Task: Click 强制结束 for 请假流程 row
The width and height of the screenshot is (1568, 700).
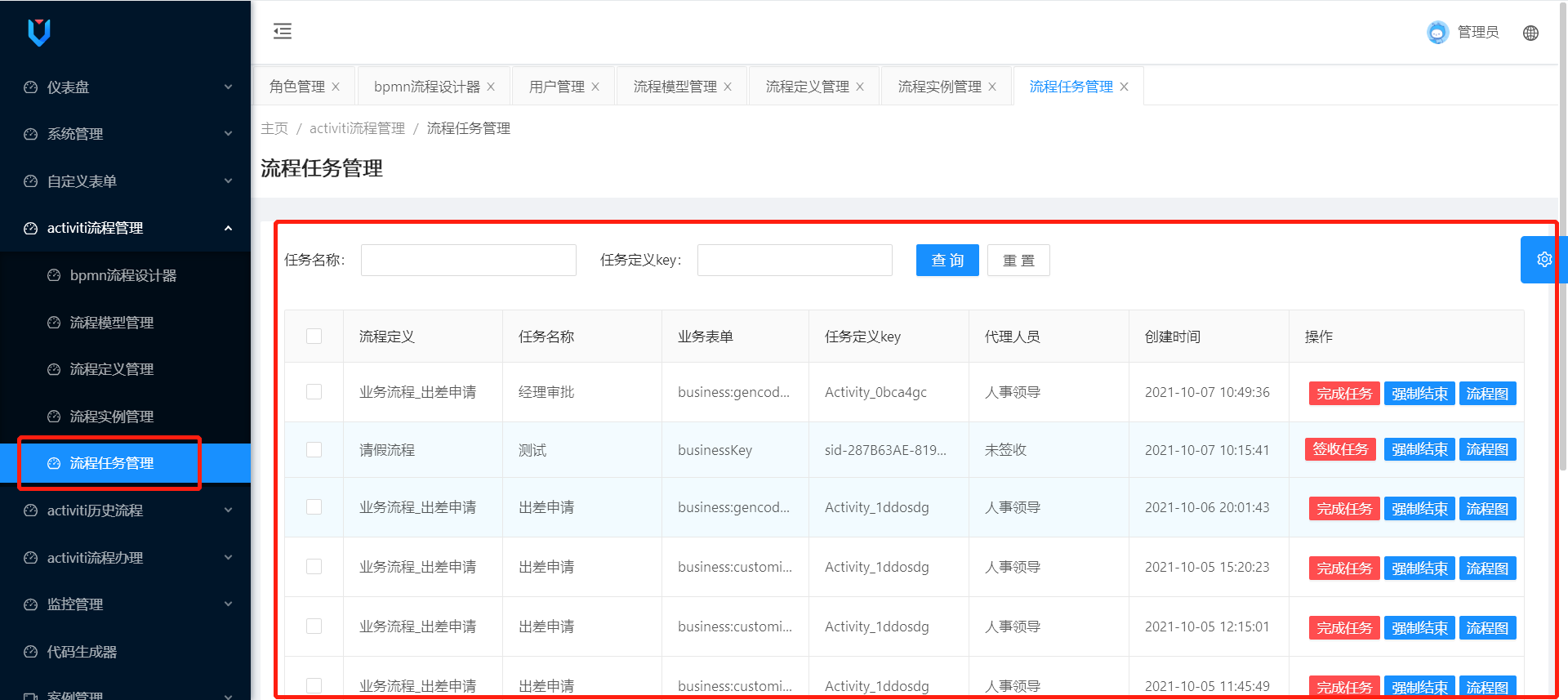Action: coord(1419,449)
